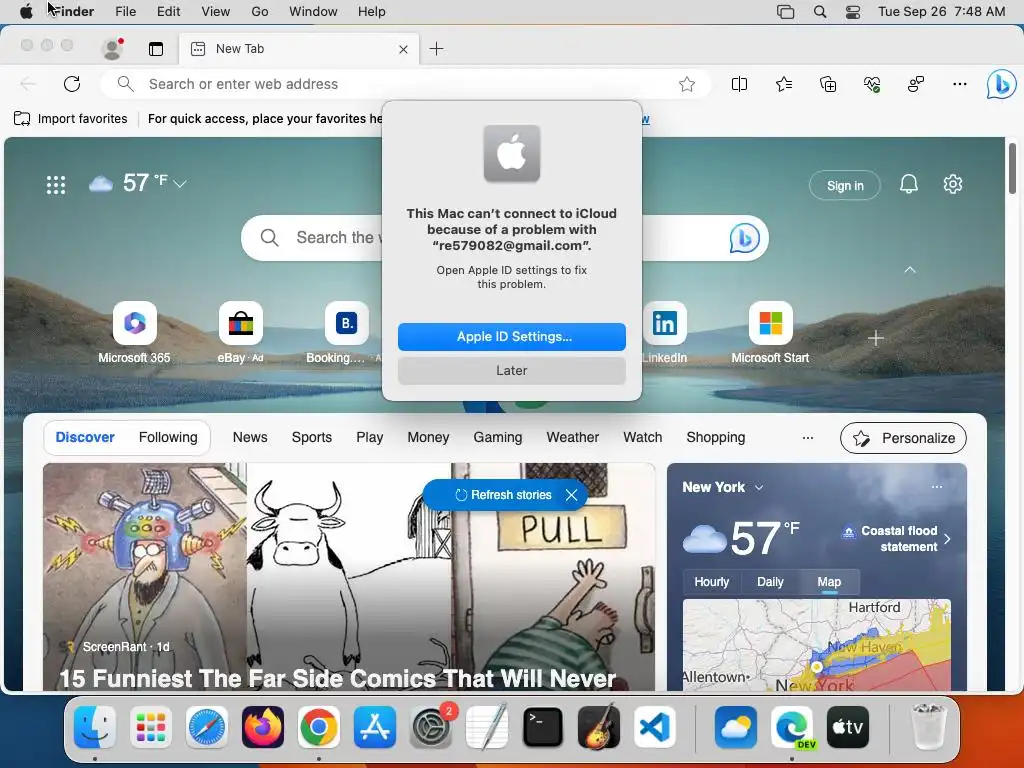Collapse quick links with up chevron
This screenshot has width=1024, height=768.
[910, 270]
